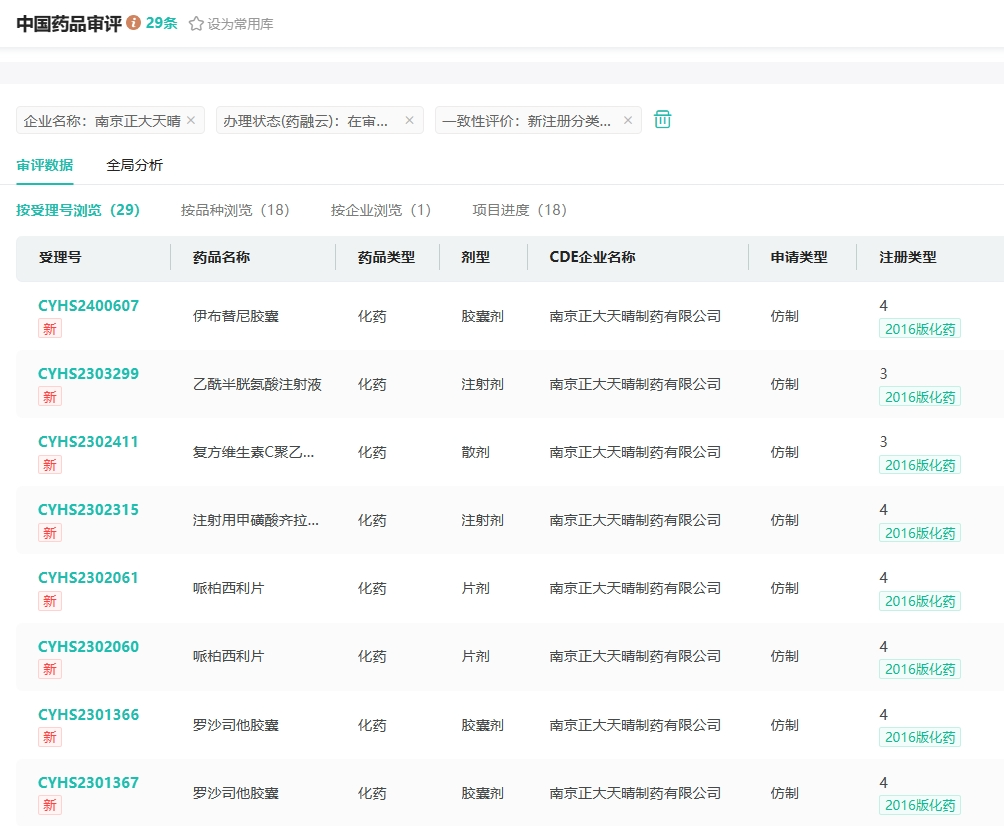Click the star icon to set as favorite database
This screenshot has height=826, width=1004.
click(196, 24)
